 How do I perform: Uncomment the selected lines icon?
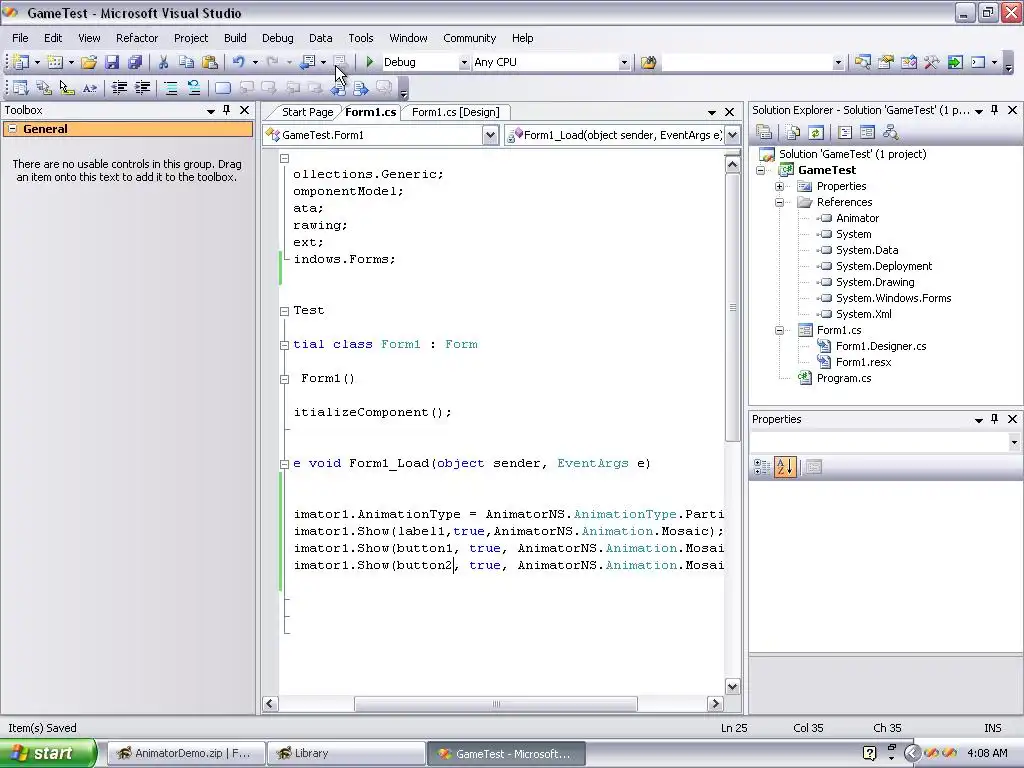pyautogui.click(x=193, y=88)
